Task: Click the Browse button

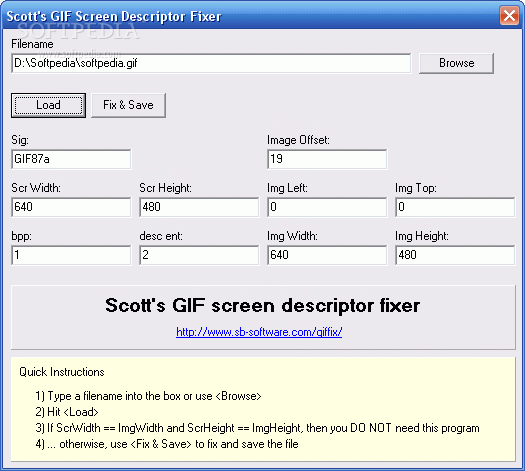Action: pos(456,63)
